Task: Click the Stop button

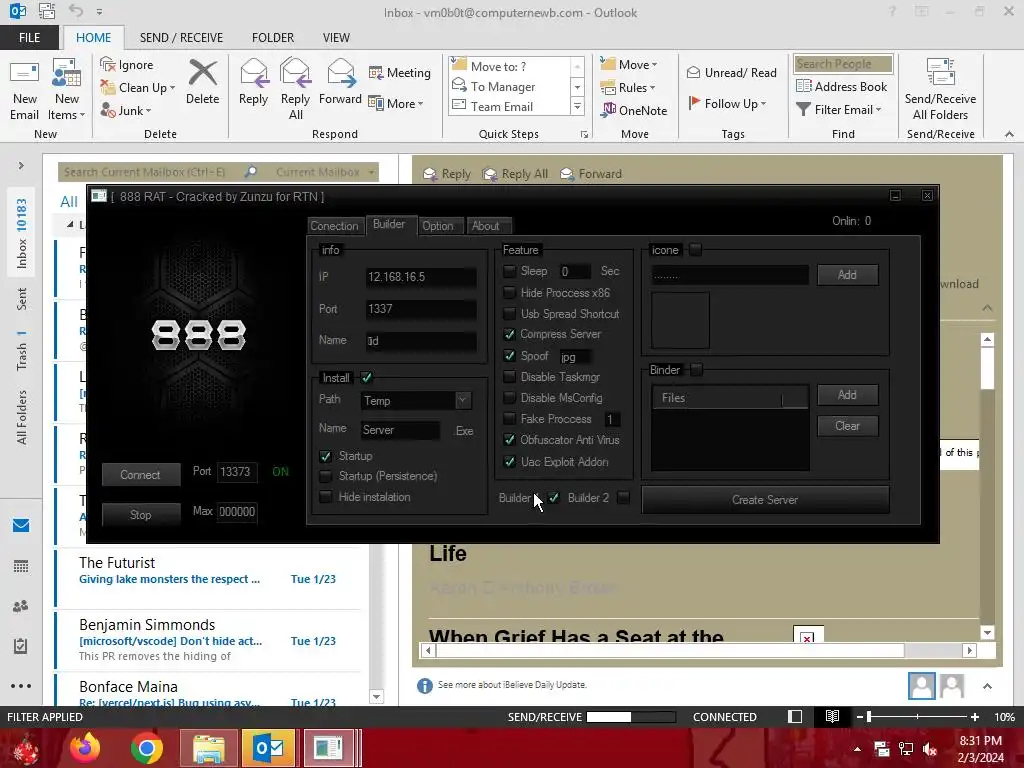Action: coord(140,515)
